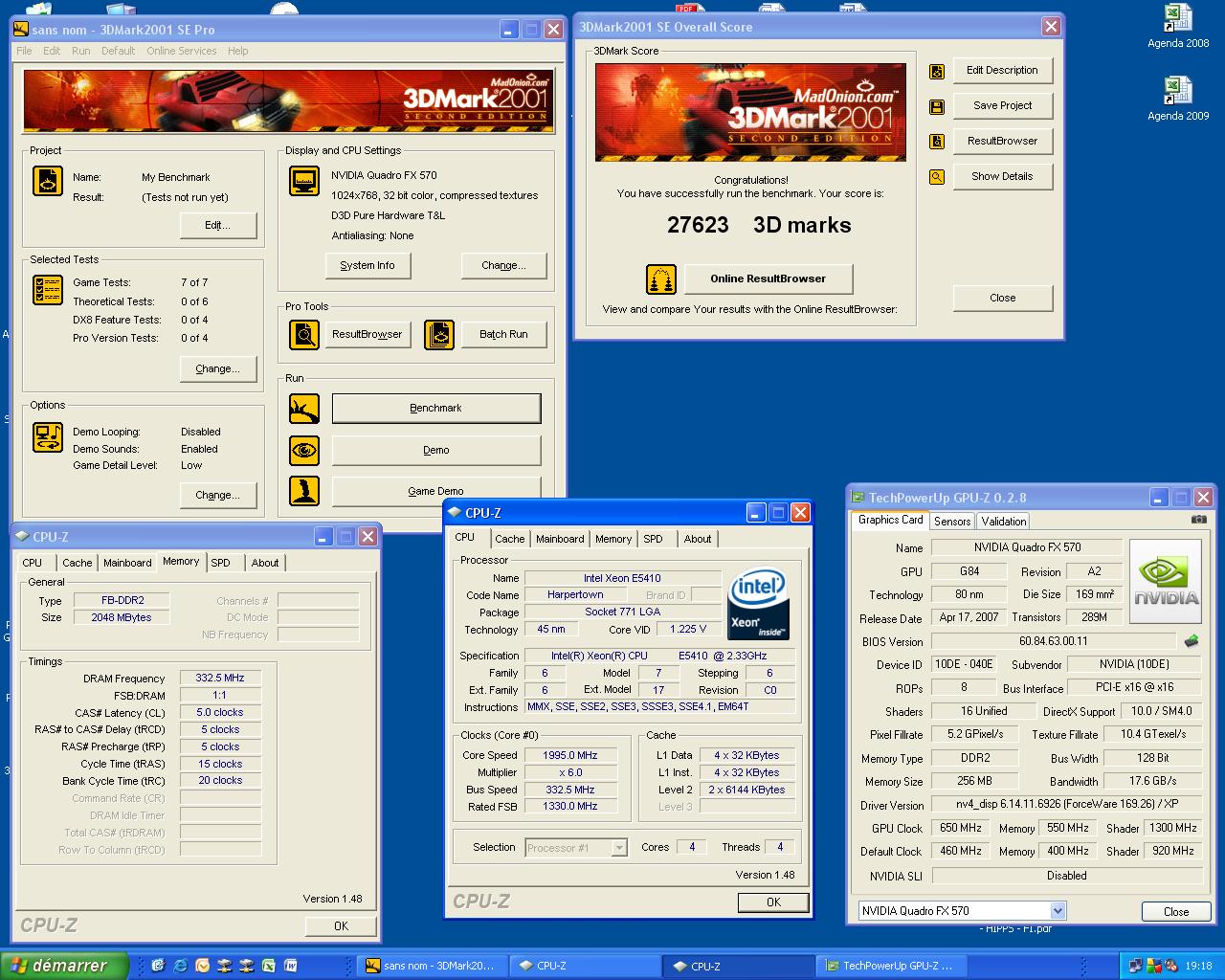Open the GPU selection dropdown in GPU-Z
This screenshot has height=980, width=1225.
pos(1058,911)
